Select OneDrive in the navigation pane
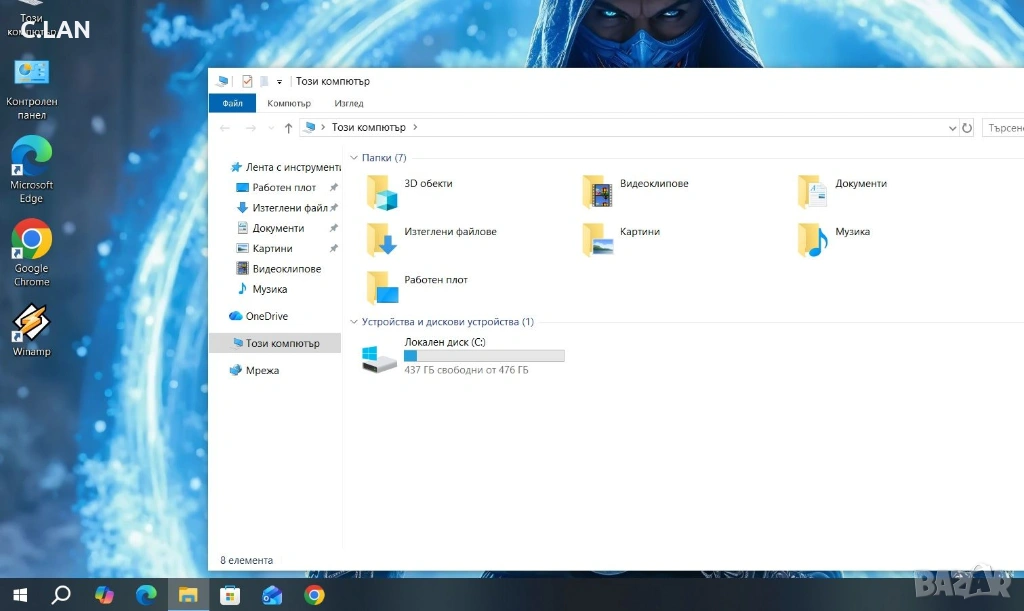The height and width of the screenshot is (611, 1024). (266, 316)
